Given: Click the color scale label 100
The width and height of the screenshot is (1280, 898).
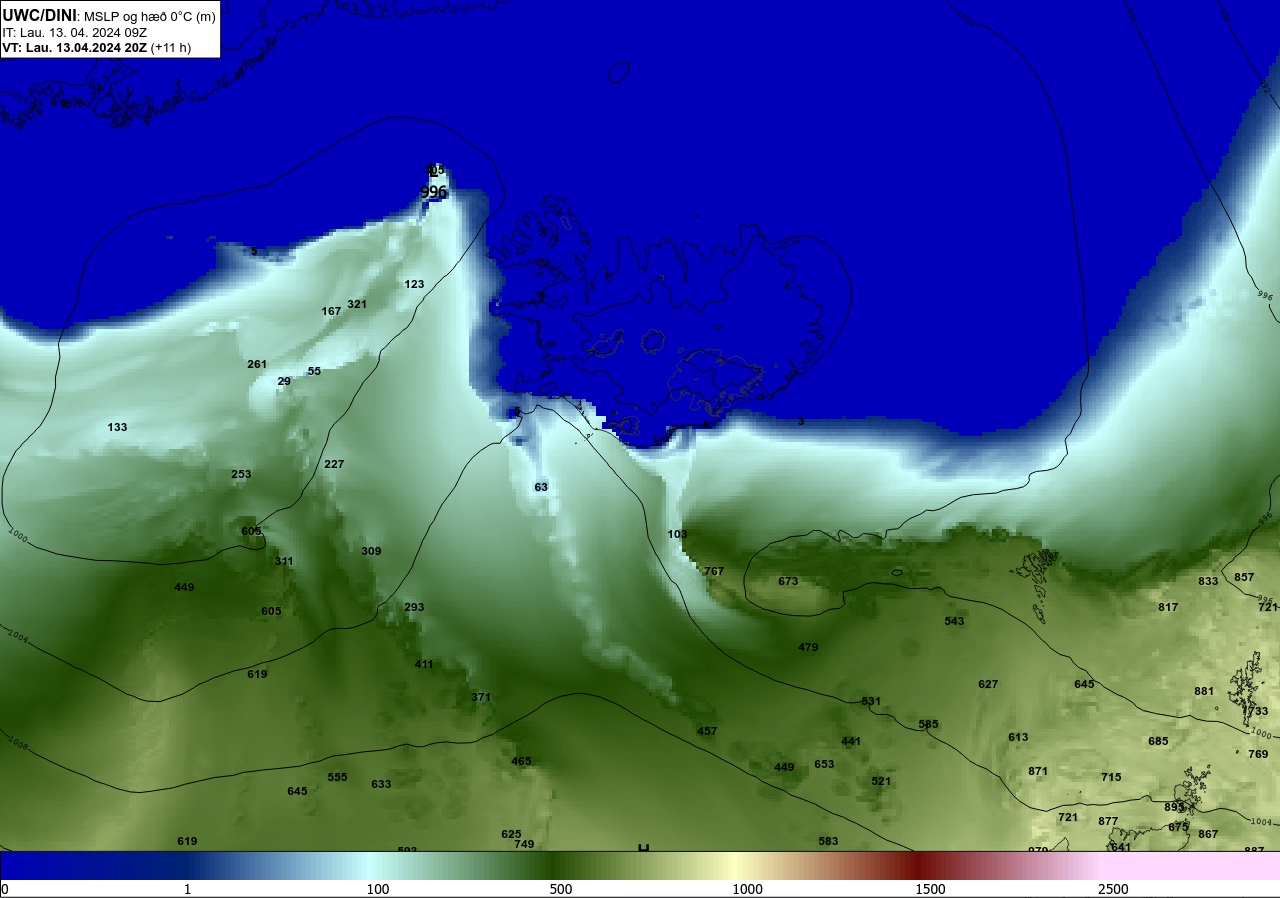Looking at the screenshot, I should point(377,889).
